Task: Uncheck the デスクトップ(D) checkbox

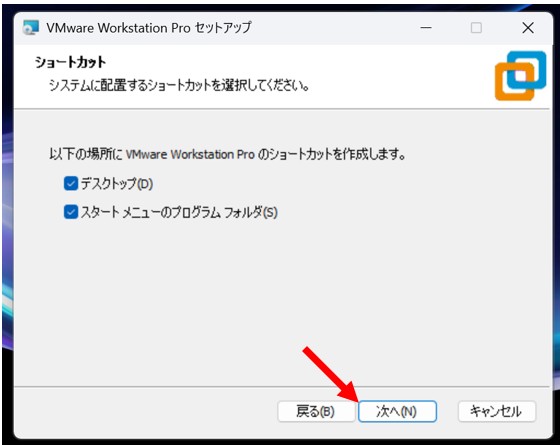Action: coord(71,184)
